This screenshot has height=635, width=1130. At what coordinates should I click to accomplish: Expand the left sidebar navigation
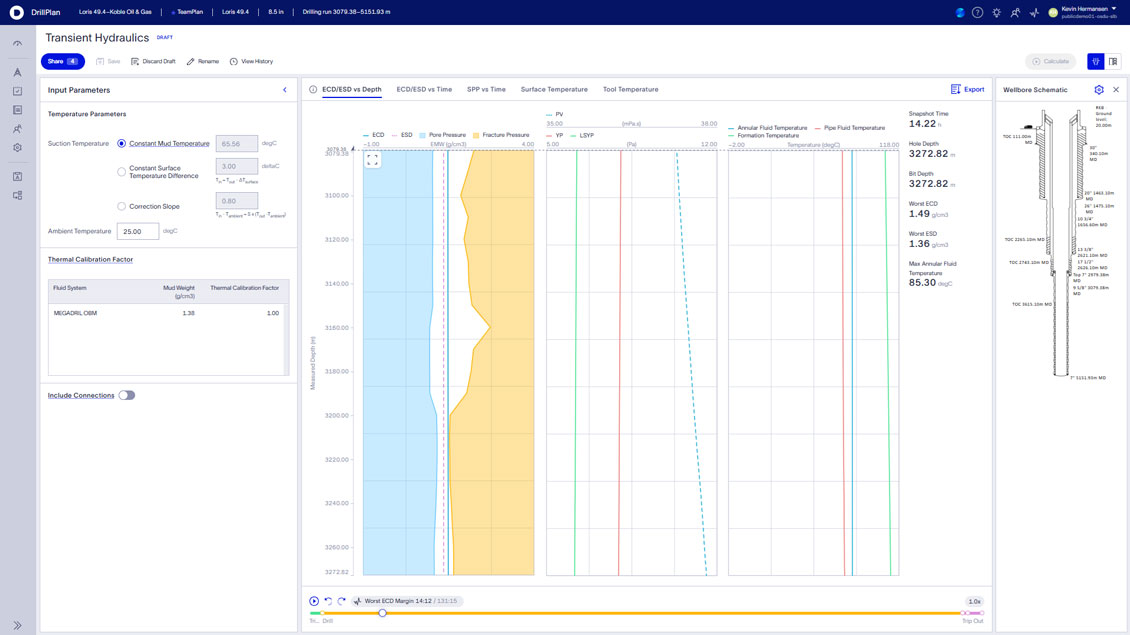(x=17, y=625)
